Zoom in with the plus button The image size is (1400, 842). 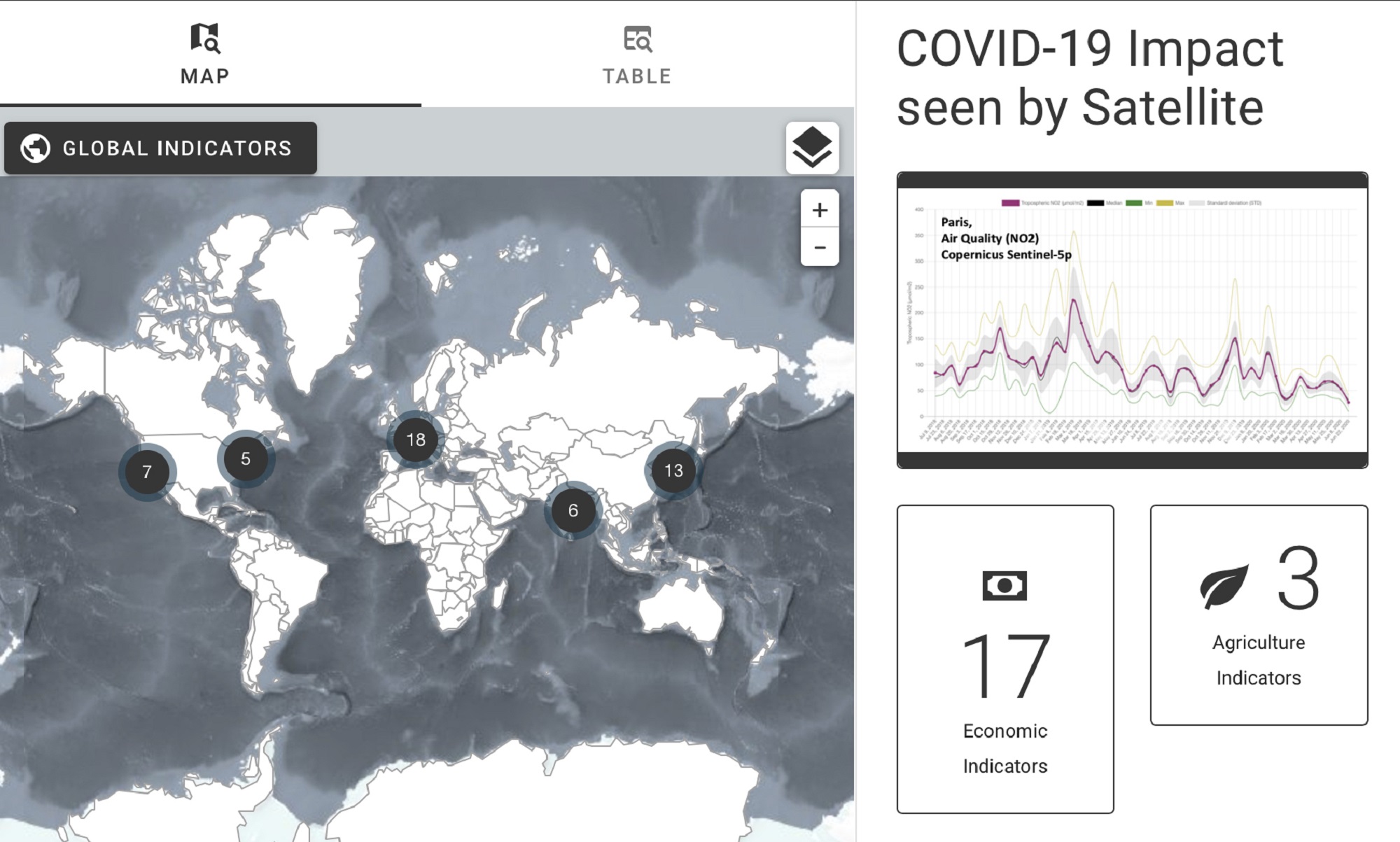coord(820,209)
